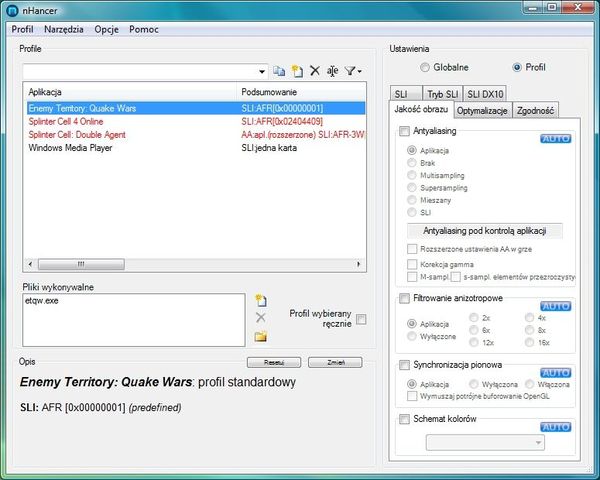Image resolution: width=600 pixels, height=480 pixels.
Task: Click the Filtrowanie anizotropowe AUTO badge
Action: point(556,306)
